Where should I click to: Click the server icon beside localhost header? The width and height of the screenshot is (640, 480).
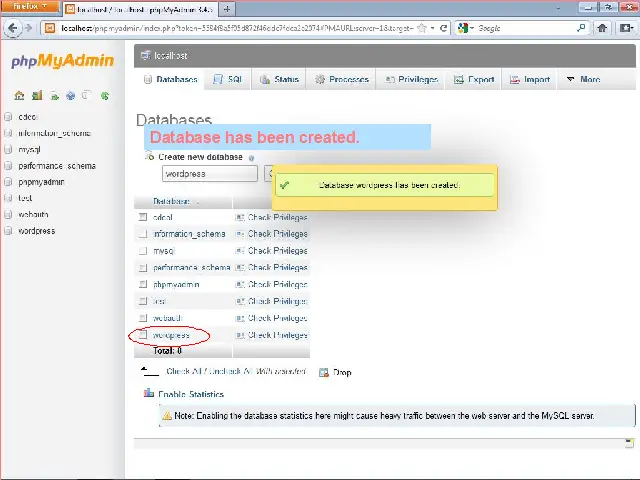pyautogui.click(x=145, y=55)
